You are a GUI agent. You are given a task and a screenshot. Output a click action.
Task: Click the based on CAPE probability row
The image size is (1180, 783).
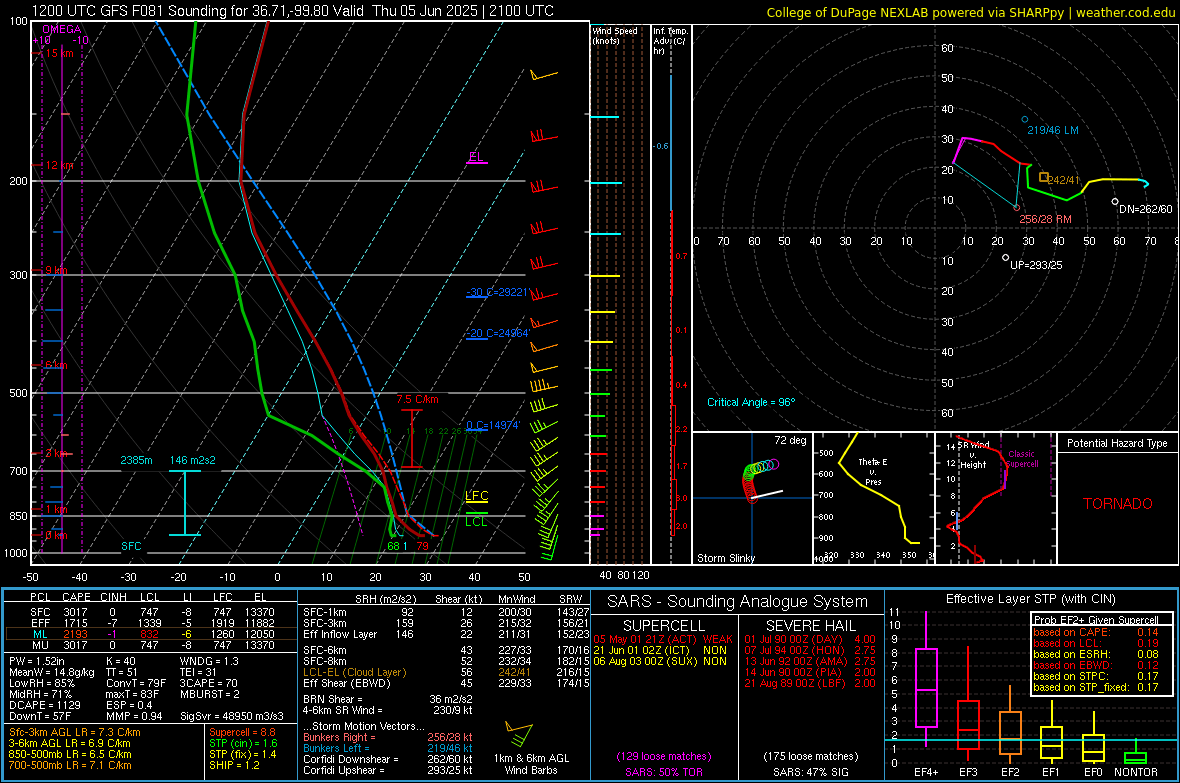coord(1096,632)
